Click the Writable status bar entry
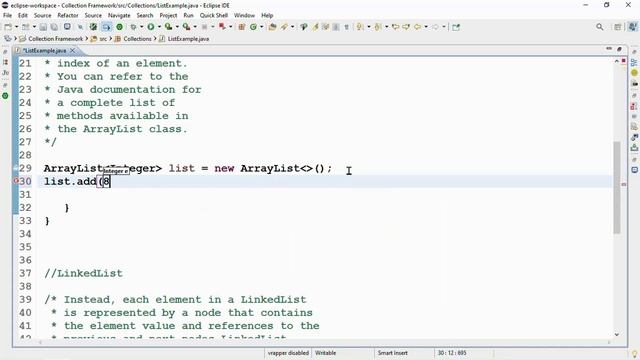640x360 pixels. 325,353
